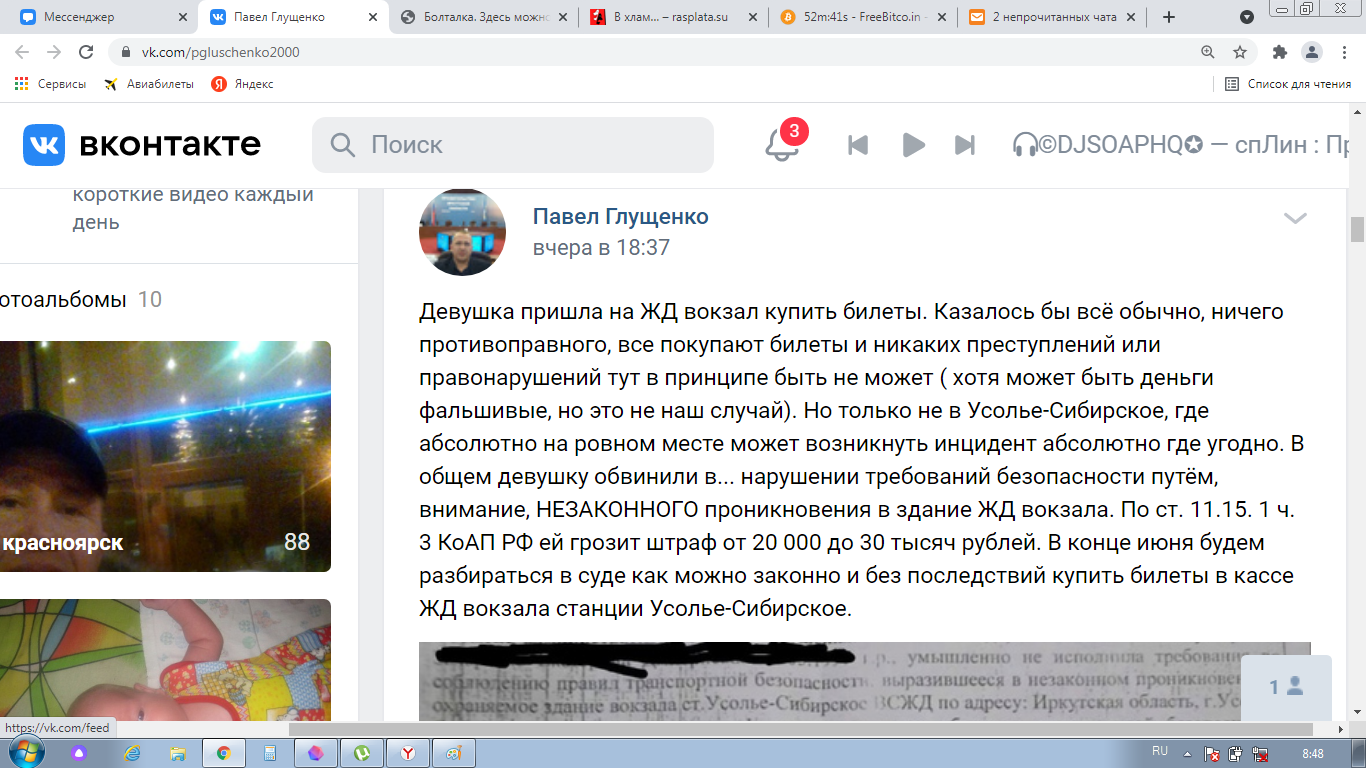Open Calculator from taskbar

coord(269,752)
